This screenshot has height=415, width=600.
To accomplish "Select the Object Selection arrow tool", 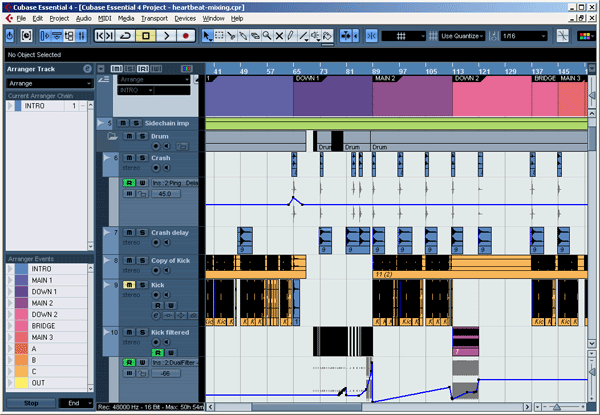I will tap(208, 36).
